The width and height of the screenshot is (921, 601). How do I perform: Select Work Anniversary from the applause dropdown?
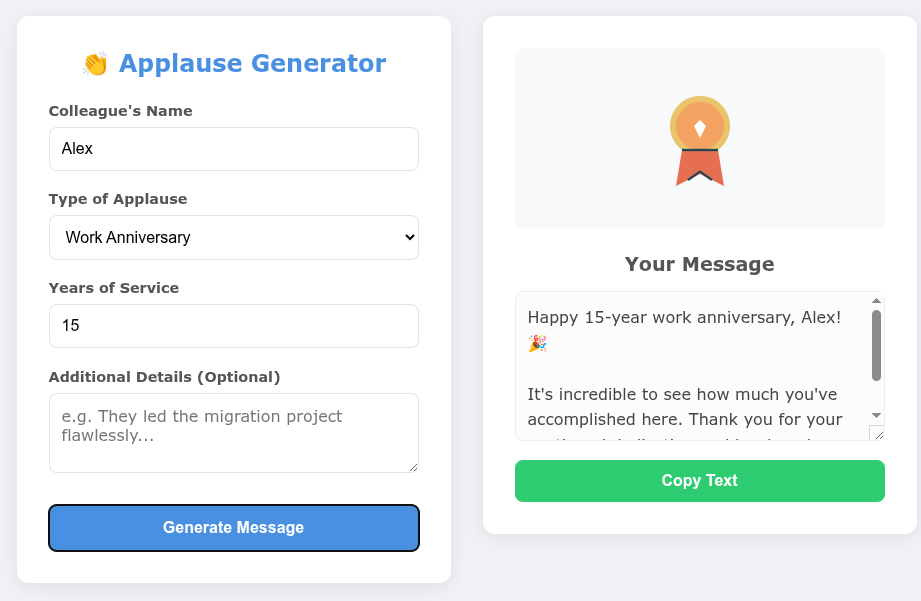[234, 237]
